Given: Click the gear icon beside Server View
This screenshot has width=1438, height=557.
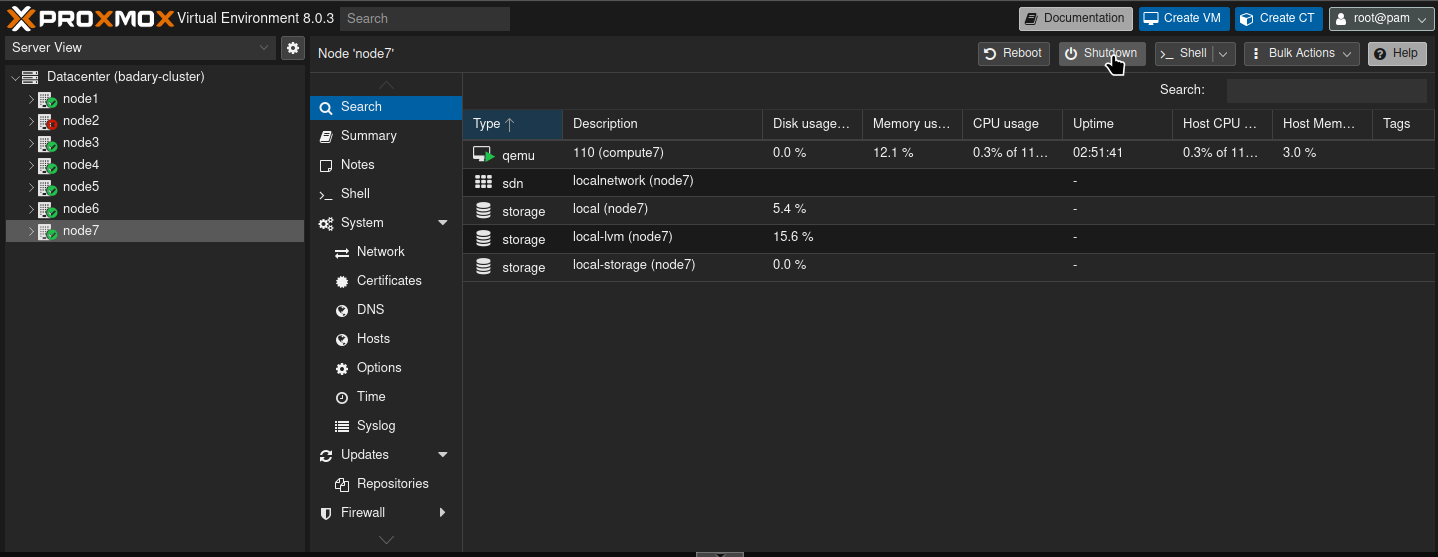Looking at the screenshot, I should point(292,47).
